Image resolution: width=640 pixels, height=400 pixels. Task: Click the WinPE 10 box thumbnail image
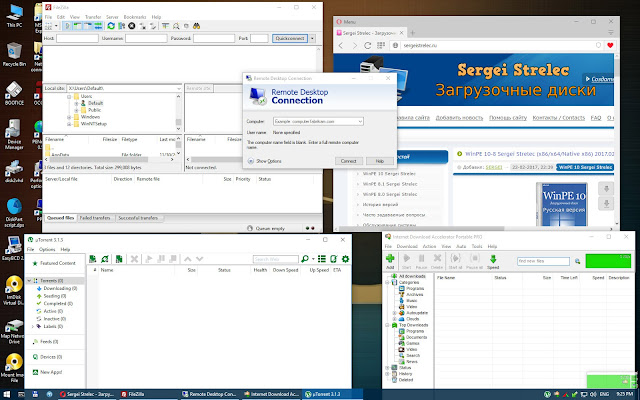pyautogui.click(x=563, y=204)
